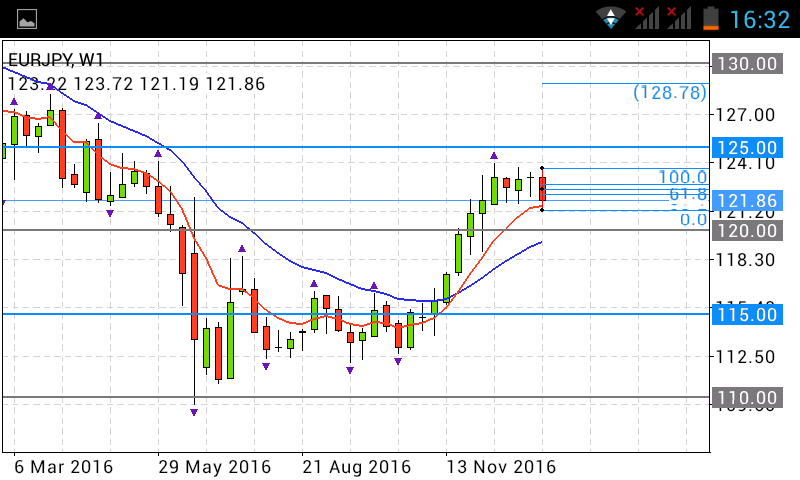The height and width of the screenshot is (480, 800).
Task: Tap the 127.00 price axis value
Action: click(745, 115)
